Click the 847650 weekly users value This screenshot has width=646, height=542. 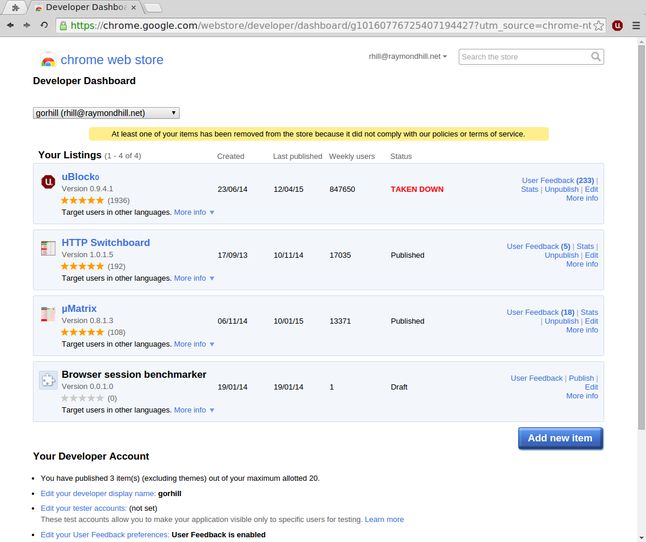tap(342, 189)
